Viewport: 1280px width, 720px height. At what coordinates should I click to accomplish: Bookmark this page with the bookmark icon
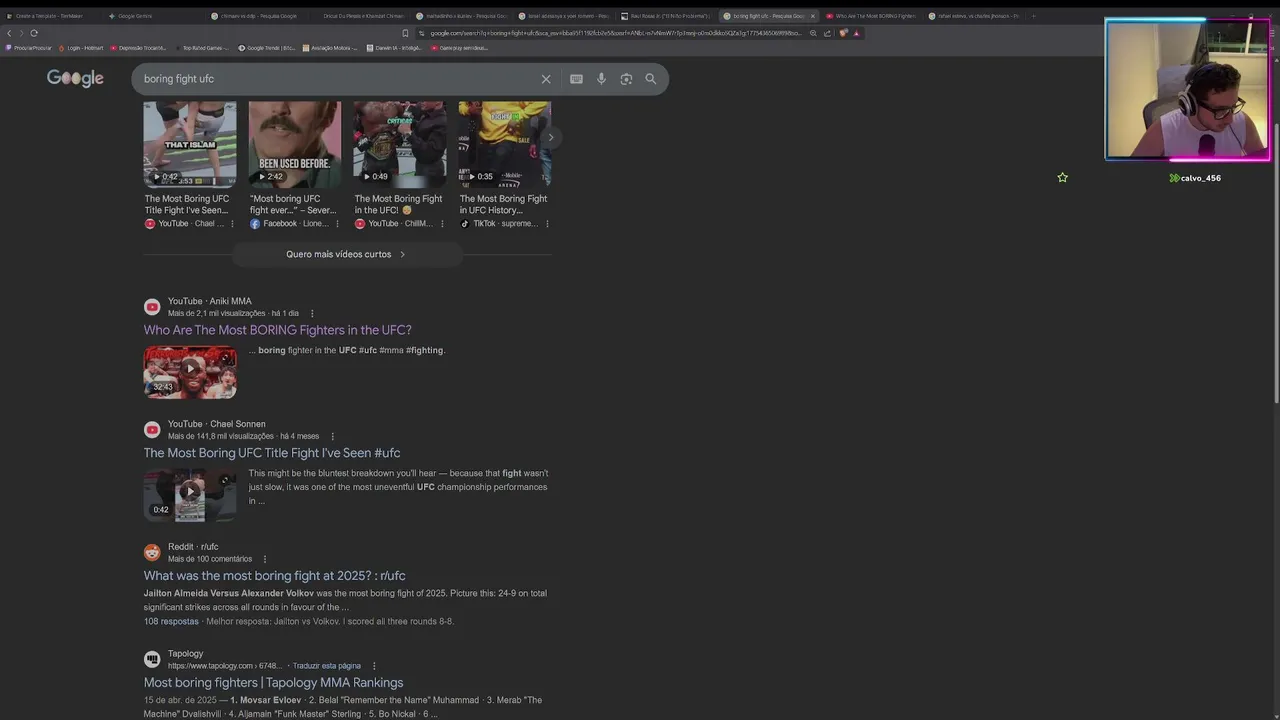pyautogui.click(x=405, y=33)
